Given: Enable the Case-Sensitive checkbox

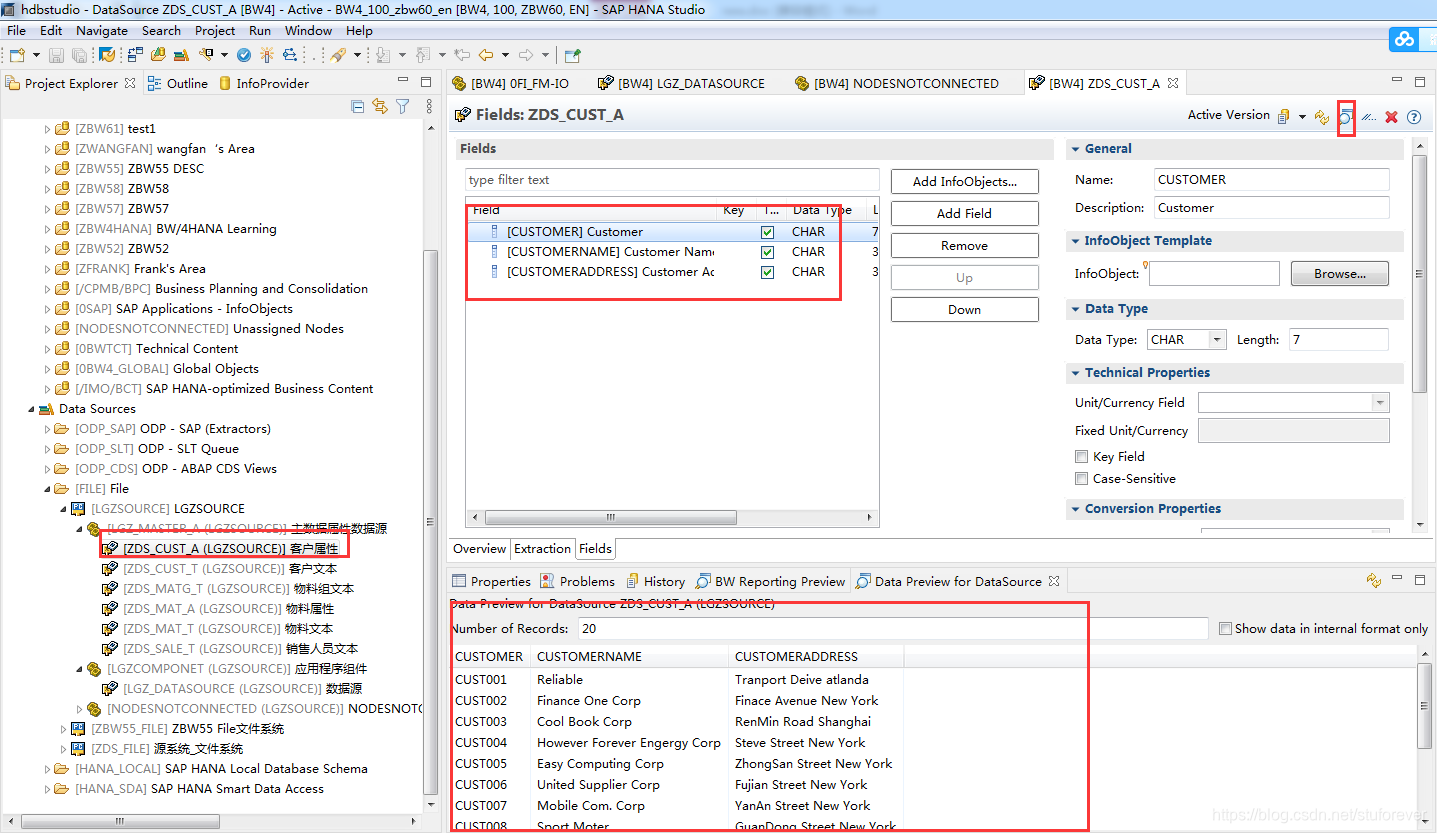Looking at the screenshot, I should 1081,478.
